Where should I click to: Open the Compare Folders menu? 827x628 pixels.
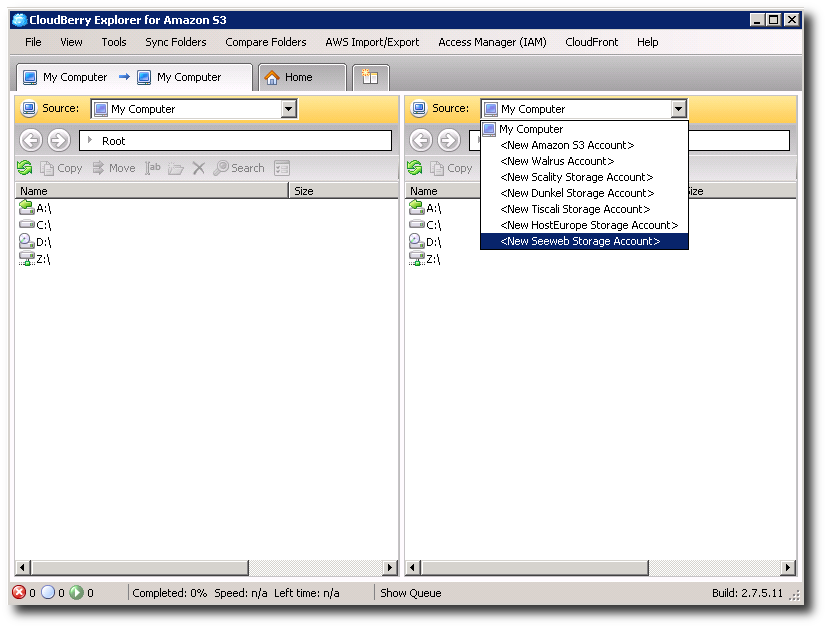(x=266, y=42)
